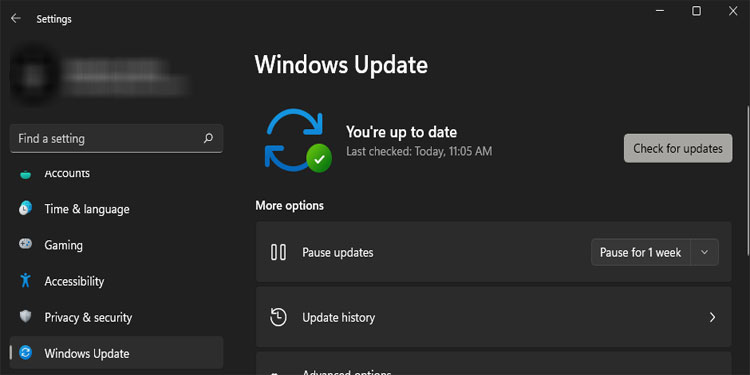Viewport: 750px width, 375px height.
Task: Open Accounts settings in the sidebar
Action: [116, 174]
